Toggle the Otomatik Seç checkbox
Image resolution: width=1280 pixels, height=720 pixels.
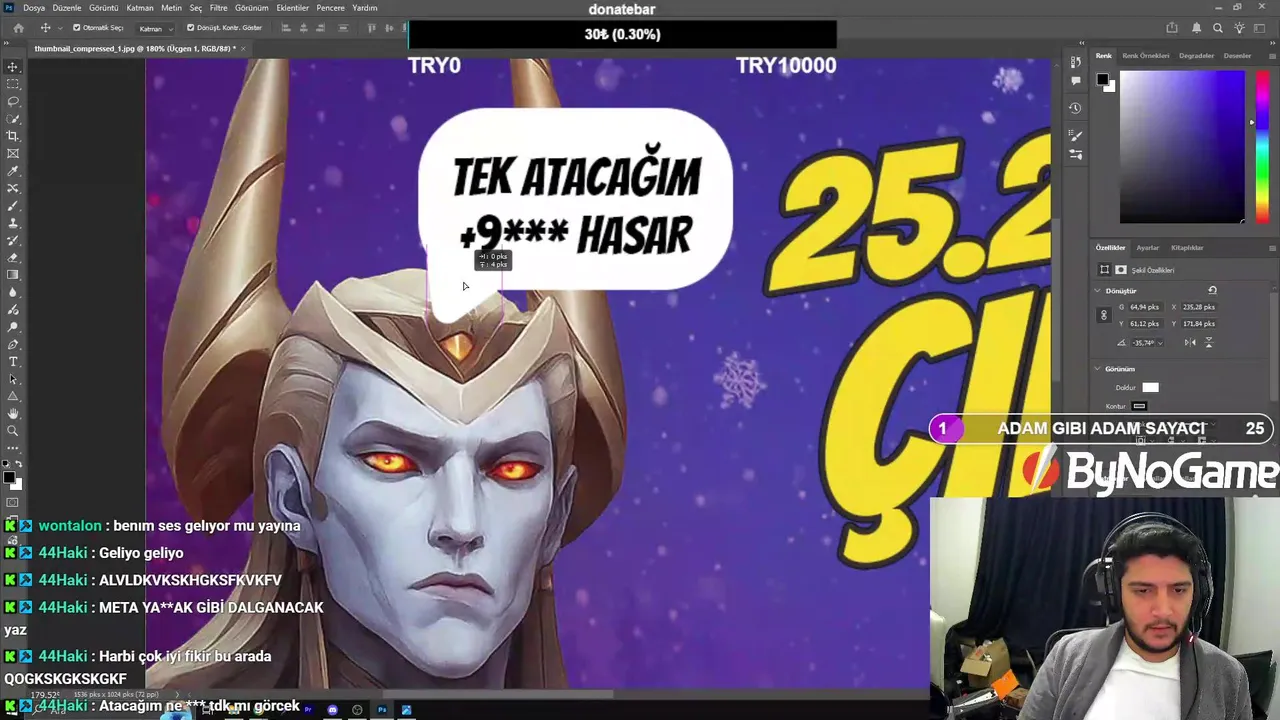pos(77,28)
